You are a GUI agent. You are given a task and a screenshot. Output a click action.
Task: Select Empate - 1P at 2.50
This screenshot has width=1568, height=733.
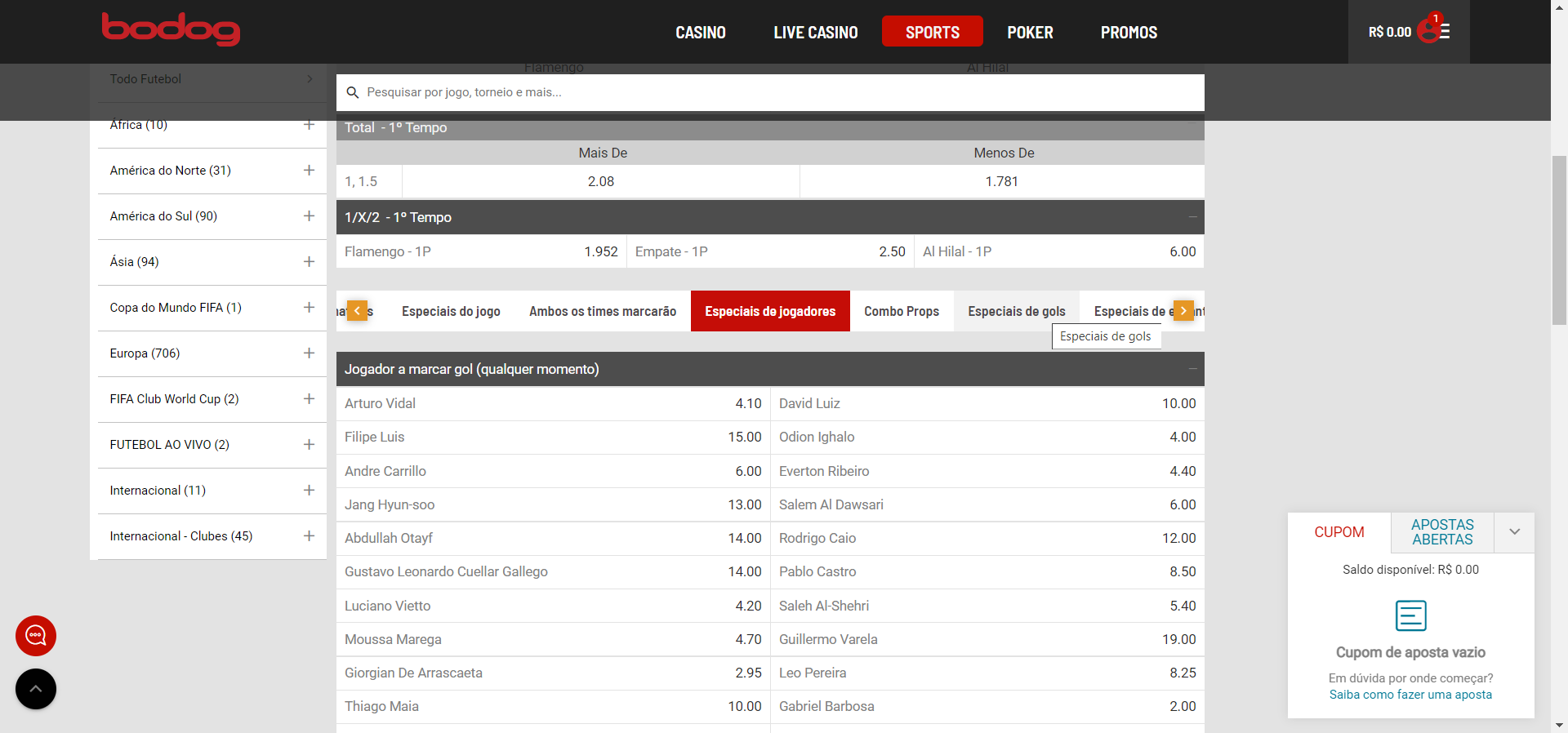point(770,251)
